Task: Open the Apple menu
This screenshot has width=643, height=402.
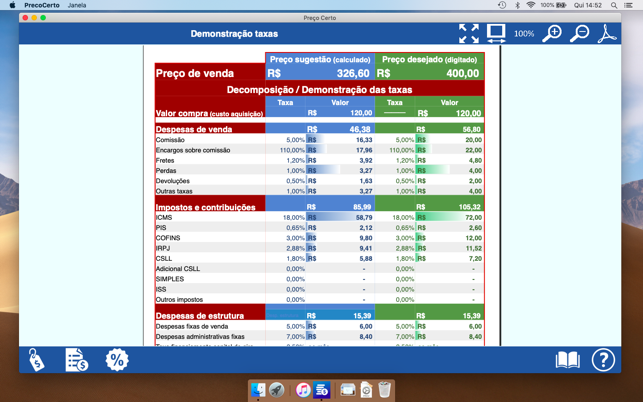Action: 12,5
